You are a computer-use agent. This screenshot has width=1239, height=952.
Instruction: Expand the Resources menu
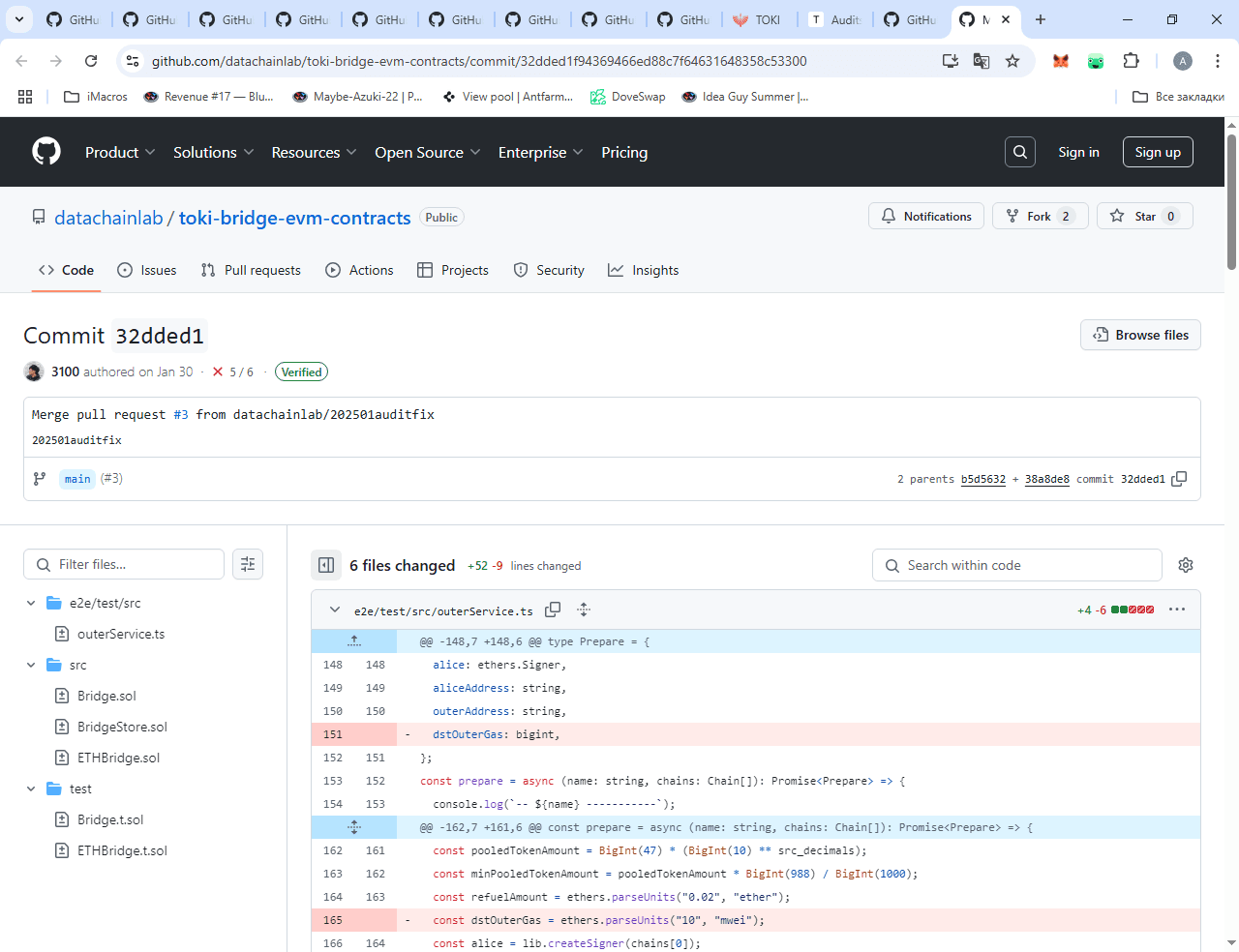tap(314, 152)
